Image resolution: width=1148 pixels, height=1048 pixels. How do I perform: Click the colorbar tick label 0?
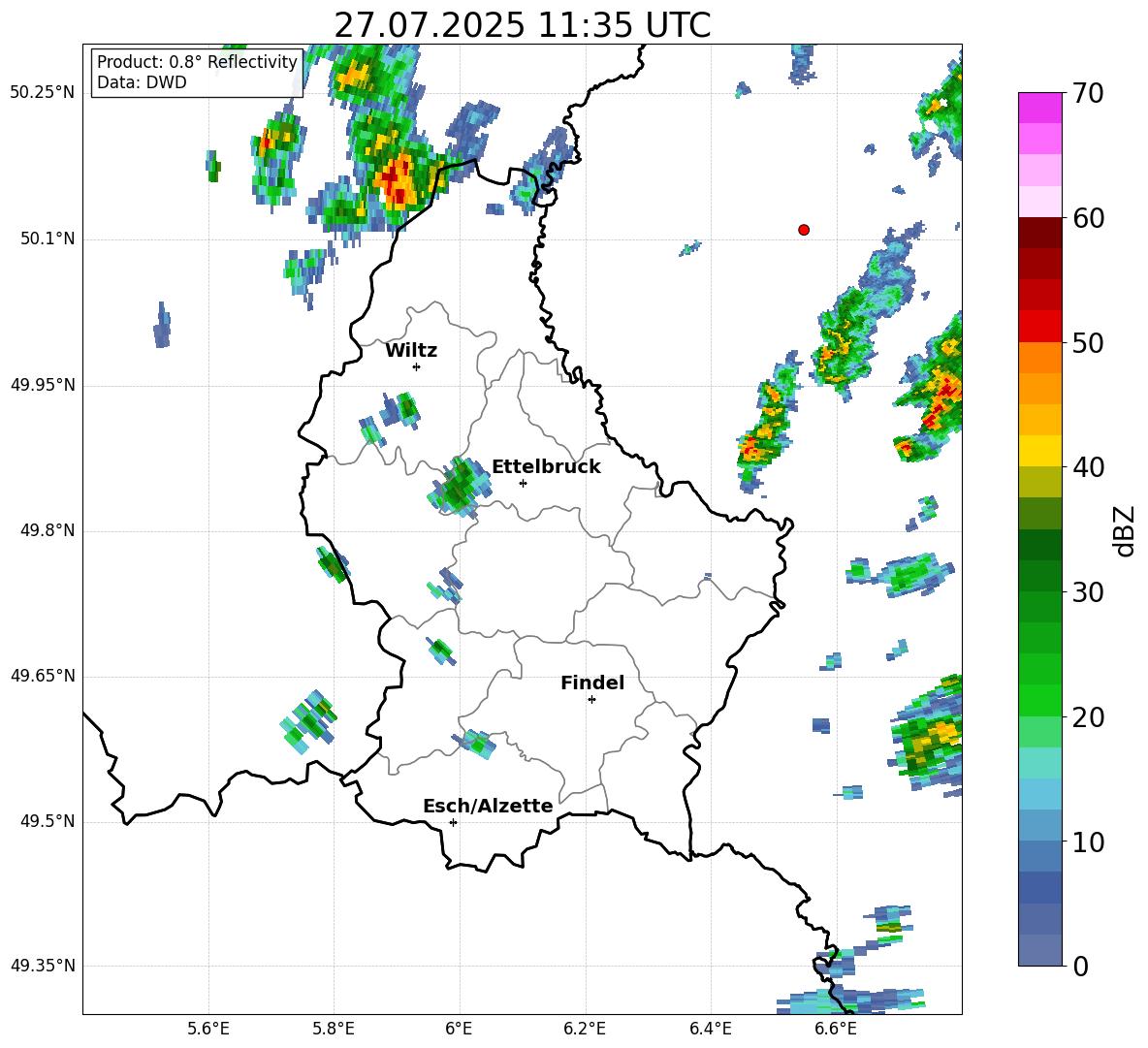1080,967
